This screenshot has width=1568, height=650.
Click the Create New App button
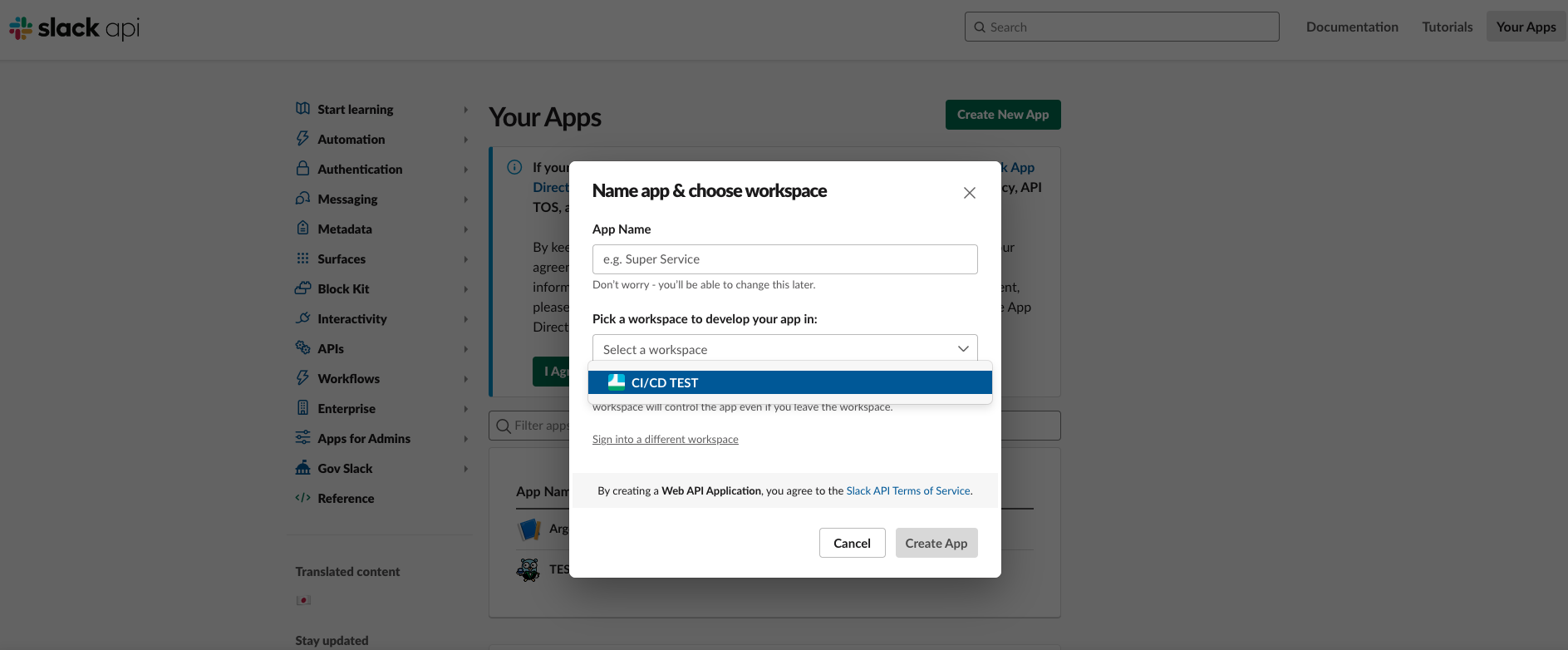[1003, 115]
